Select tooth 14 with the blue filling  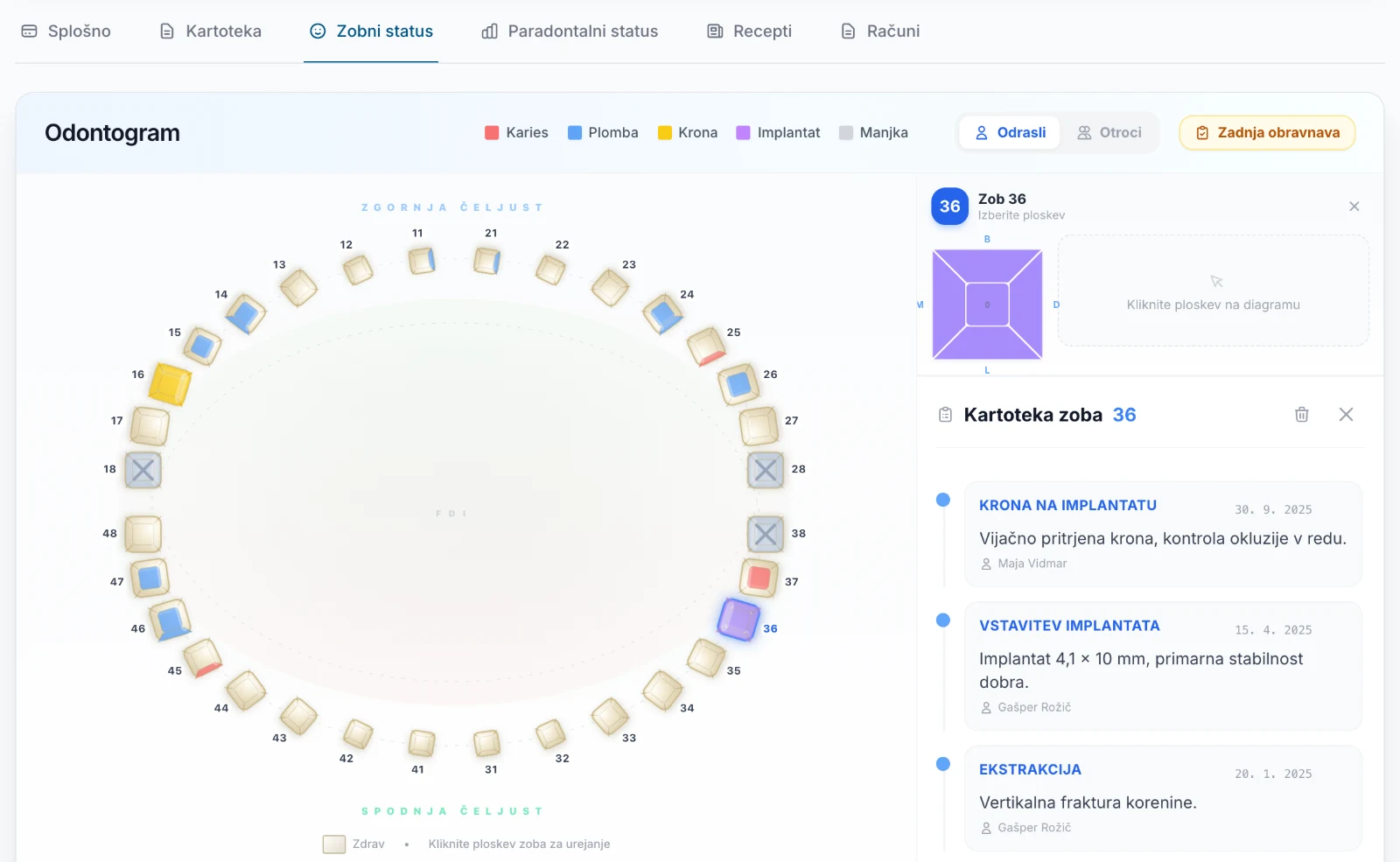coord(246,314)
